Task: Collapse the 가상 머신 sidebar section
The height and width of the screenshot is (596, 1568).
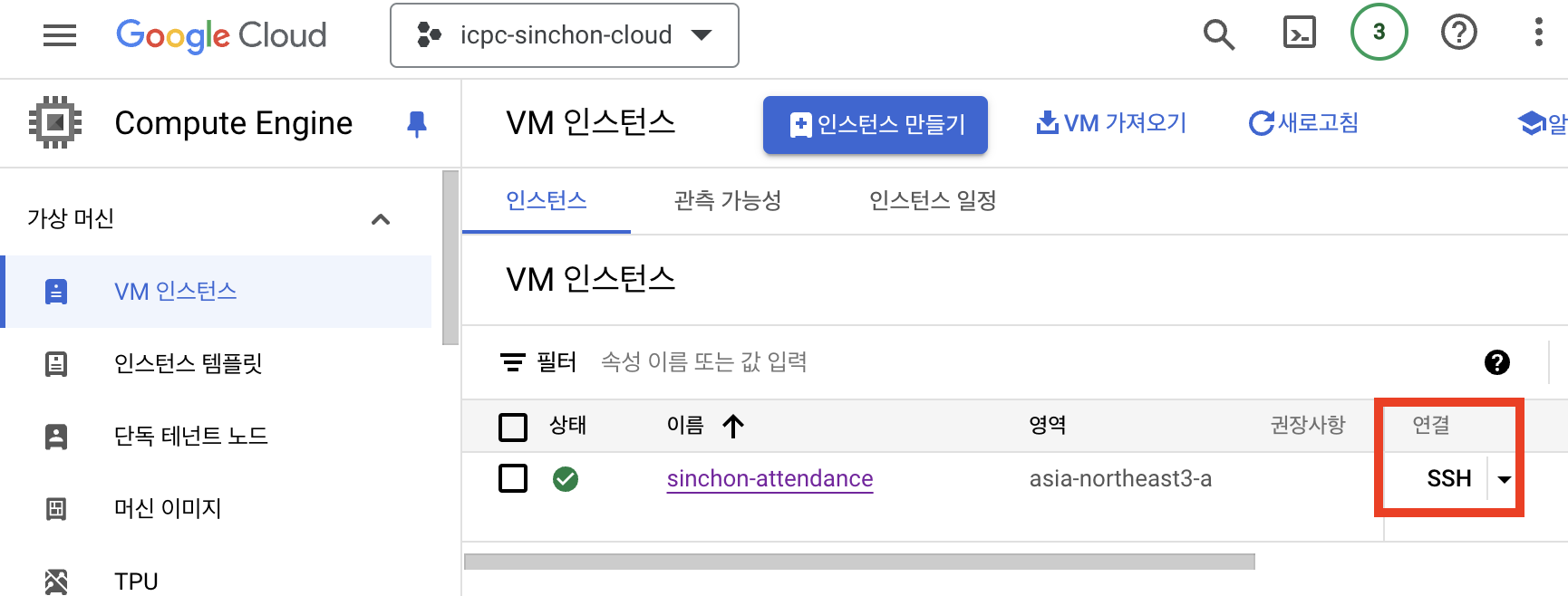Action: click(x=382, y=218)
